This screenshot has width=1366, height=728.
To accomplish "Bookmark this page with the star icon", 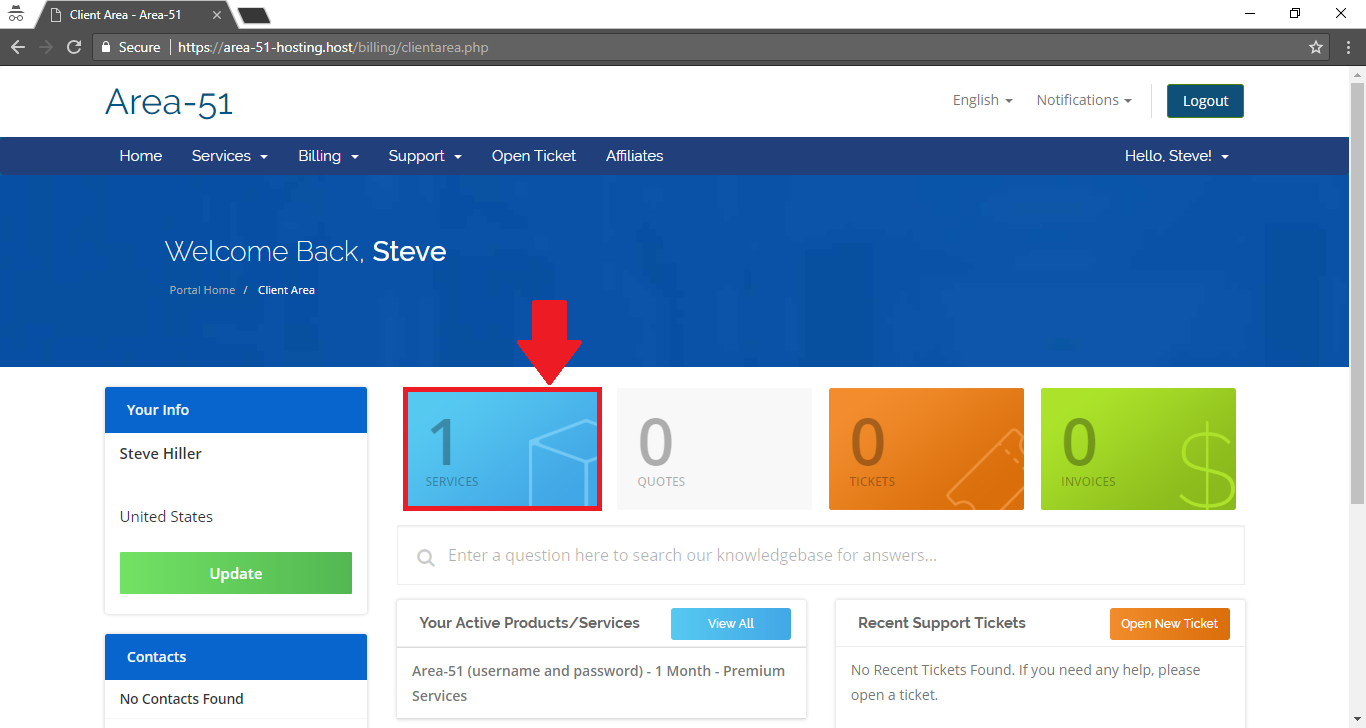I will click(1316, 47).
